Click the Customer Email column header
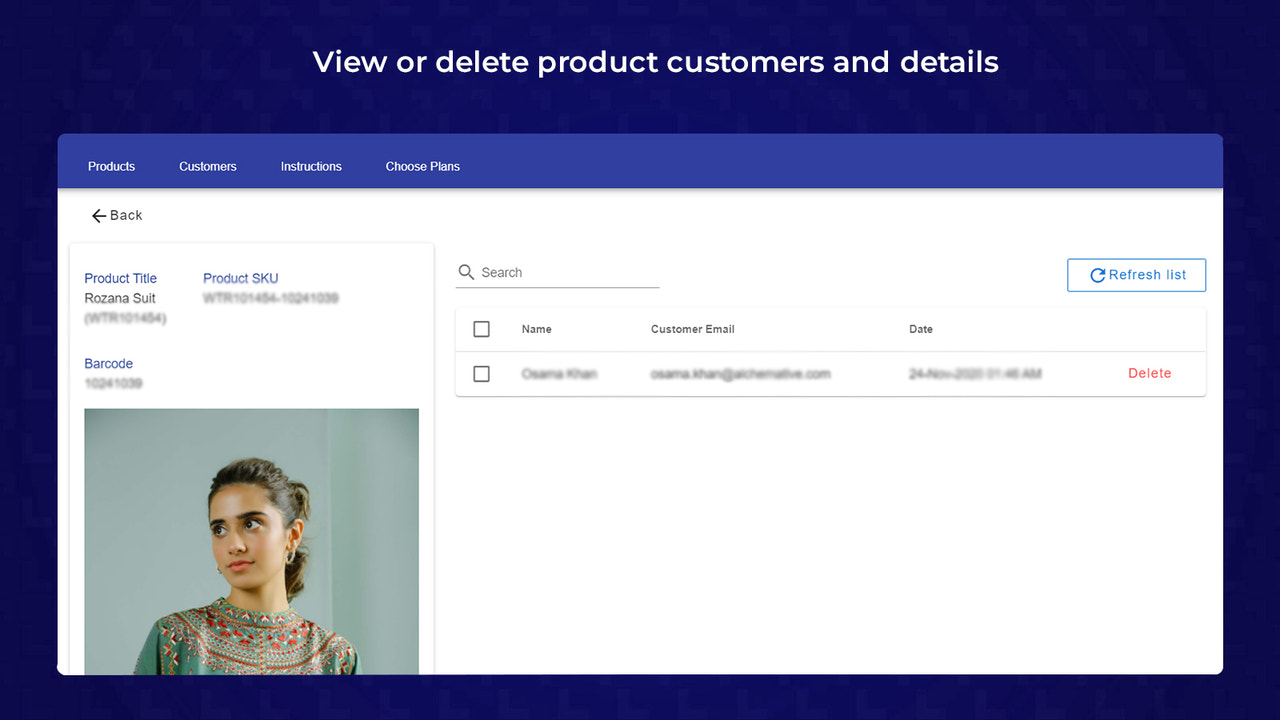Screen dimensions: 1280x720 coord(692,328)
